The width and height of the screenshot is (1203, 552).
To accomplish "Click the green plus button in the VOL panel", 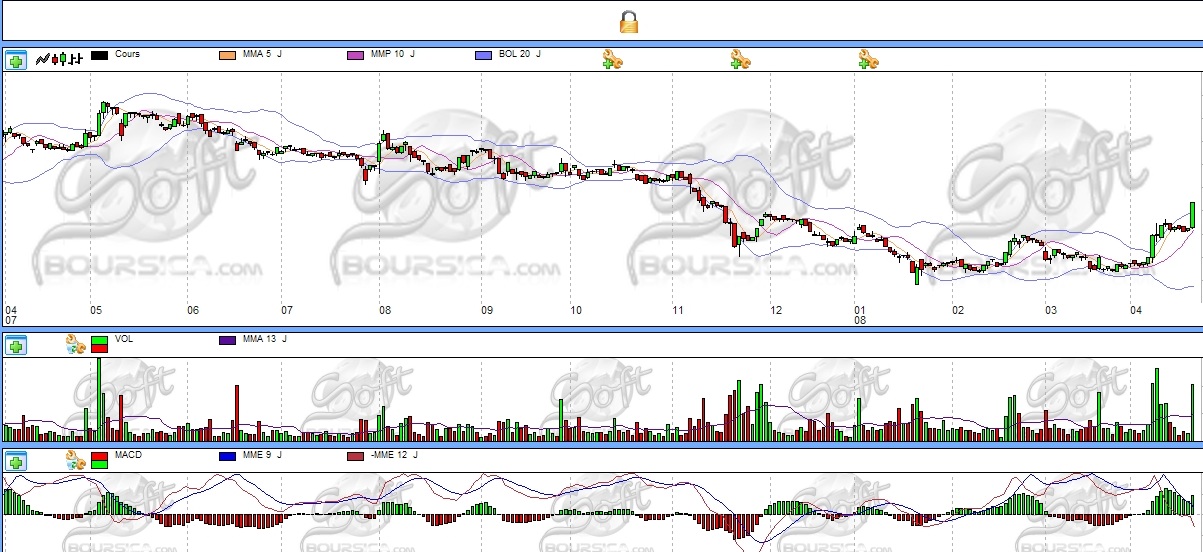I will (15, 346).
